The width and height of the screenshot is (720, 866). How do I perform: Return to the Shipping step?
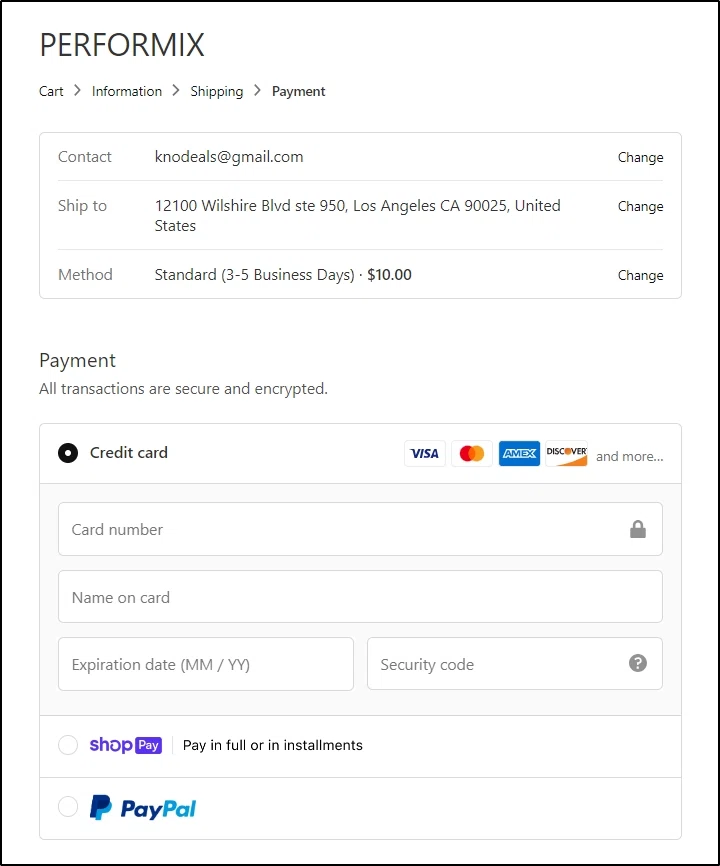pyautogui.click(x=217, y=91)
